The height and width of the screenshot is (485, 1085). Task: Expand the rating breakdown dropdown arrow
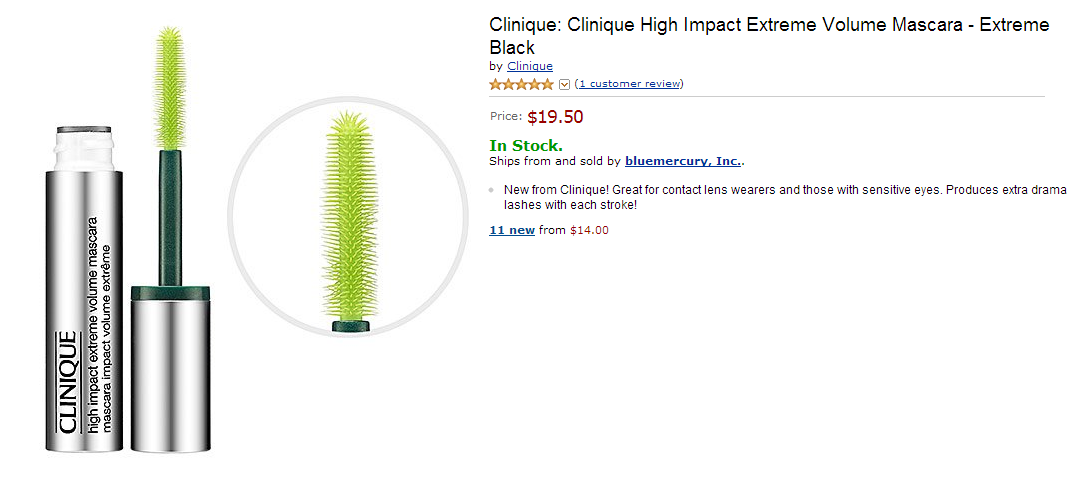coord(564,84)
